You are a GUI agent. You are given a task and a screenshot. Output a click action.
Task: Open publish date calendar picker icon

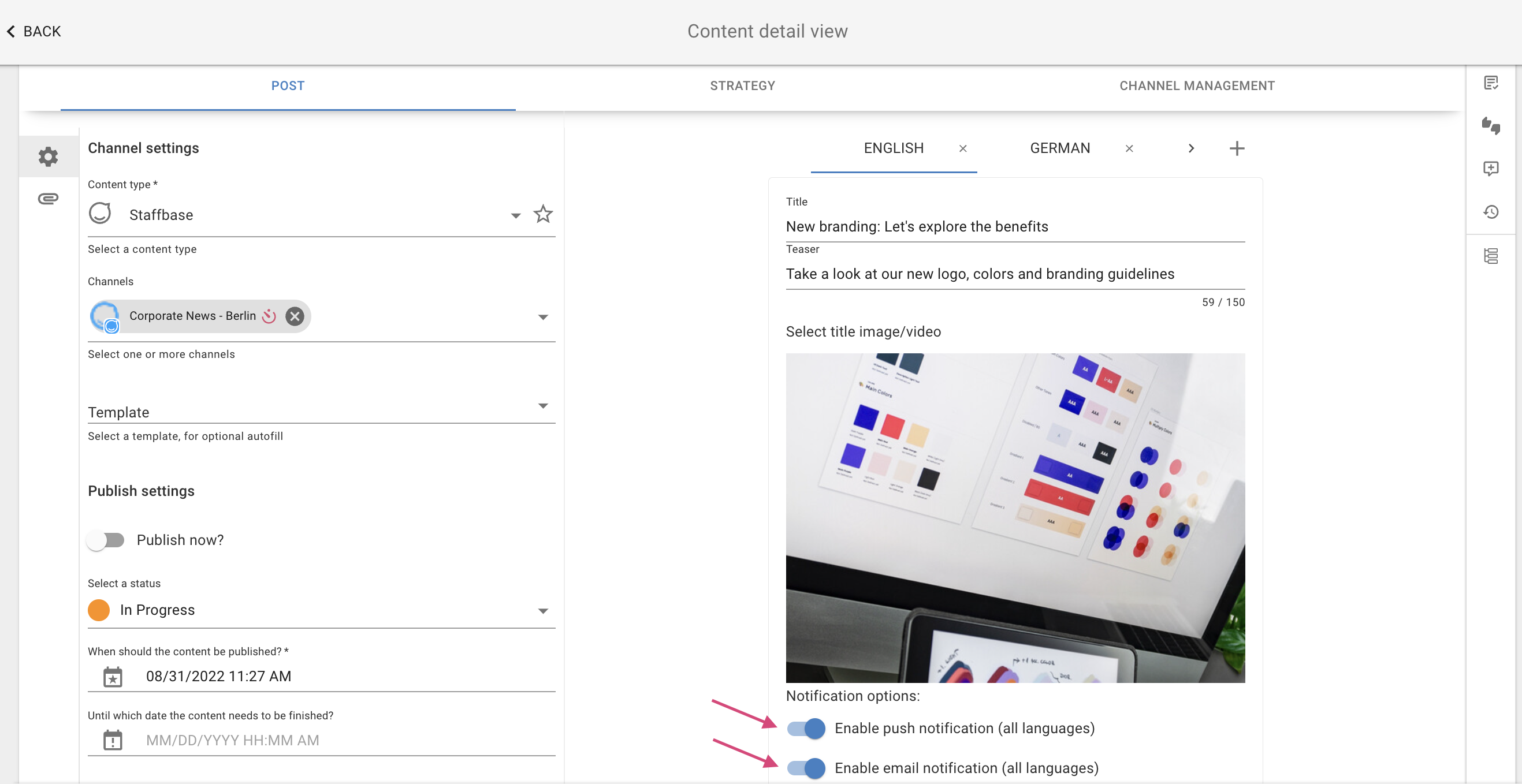(x=113, y=677)
